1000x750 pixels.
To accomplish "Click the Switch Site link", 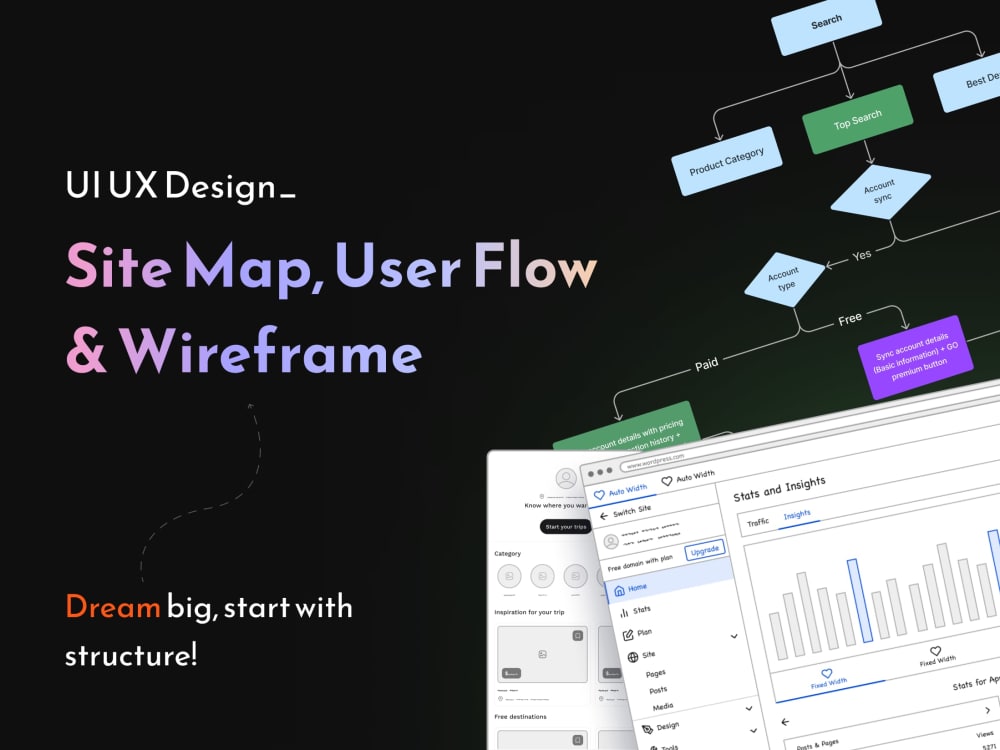I will point(632,511).
